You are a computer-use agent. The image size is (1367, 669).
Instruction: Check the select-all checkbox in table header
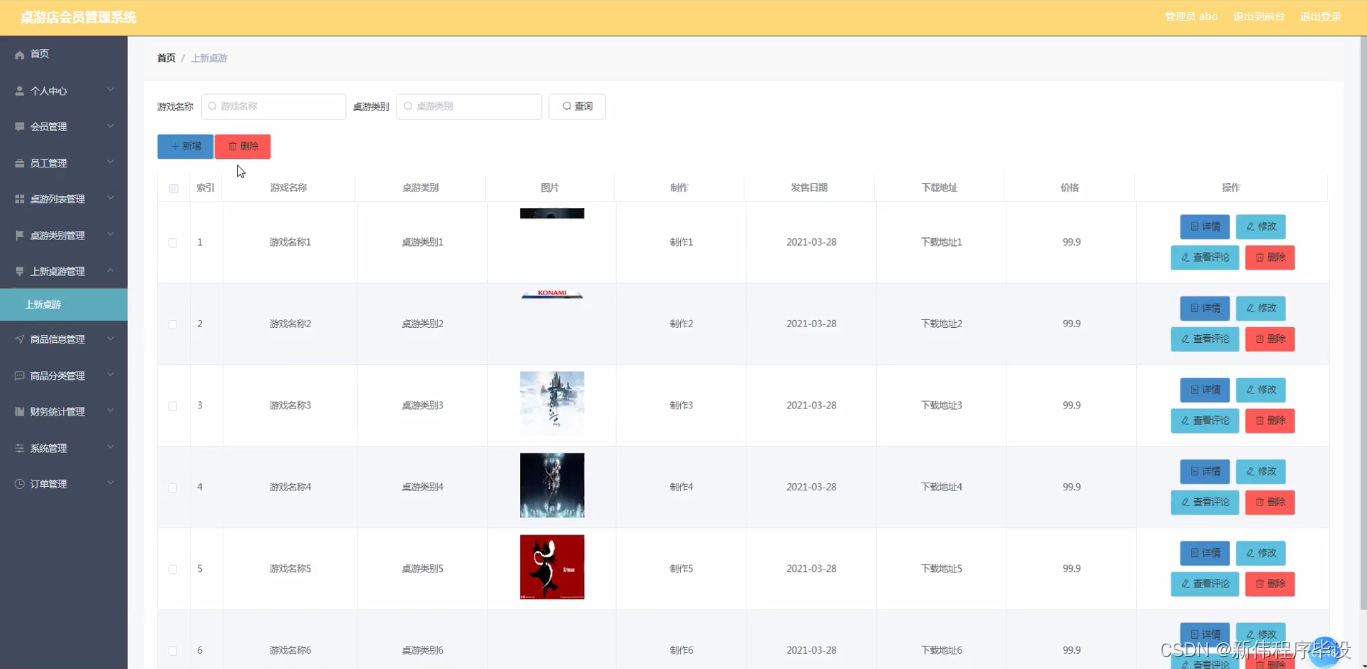click(173, 187)
